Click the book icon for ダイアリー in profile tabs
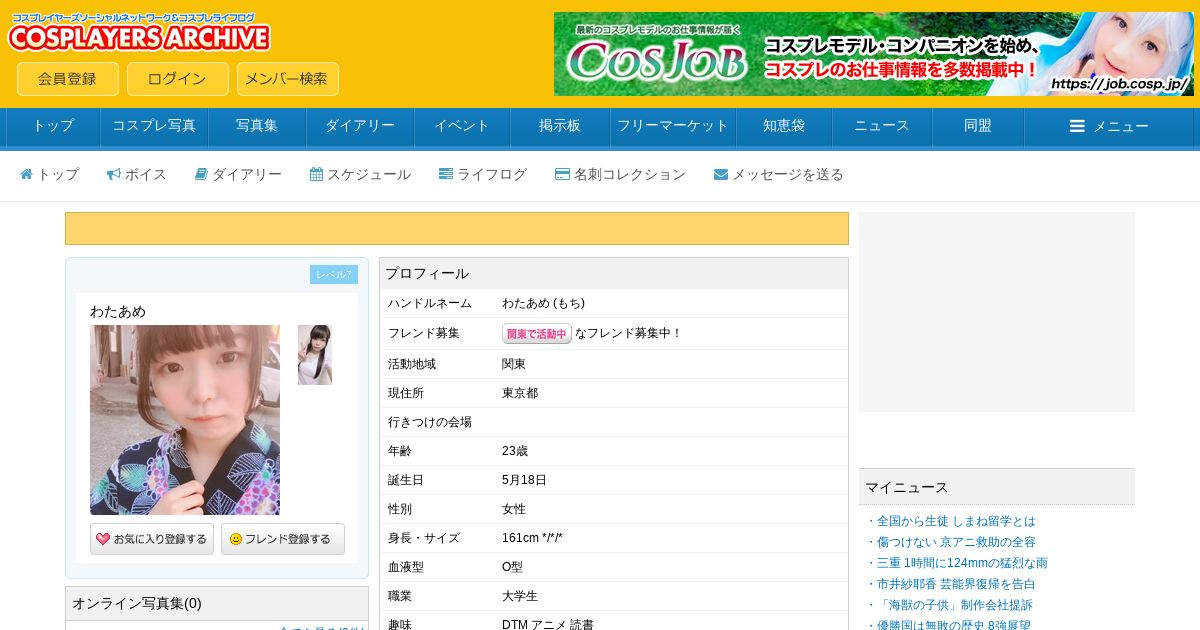The width and height of the screenshot is (1200, 630). (201, 174)
